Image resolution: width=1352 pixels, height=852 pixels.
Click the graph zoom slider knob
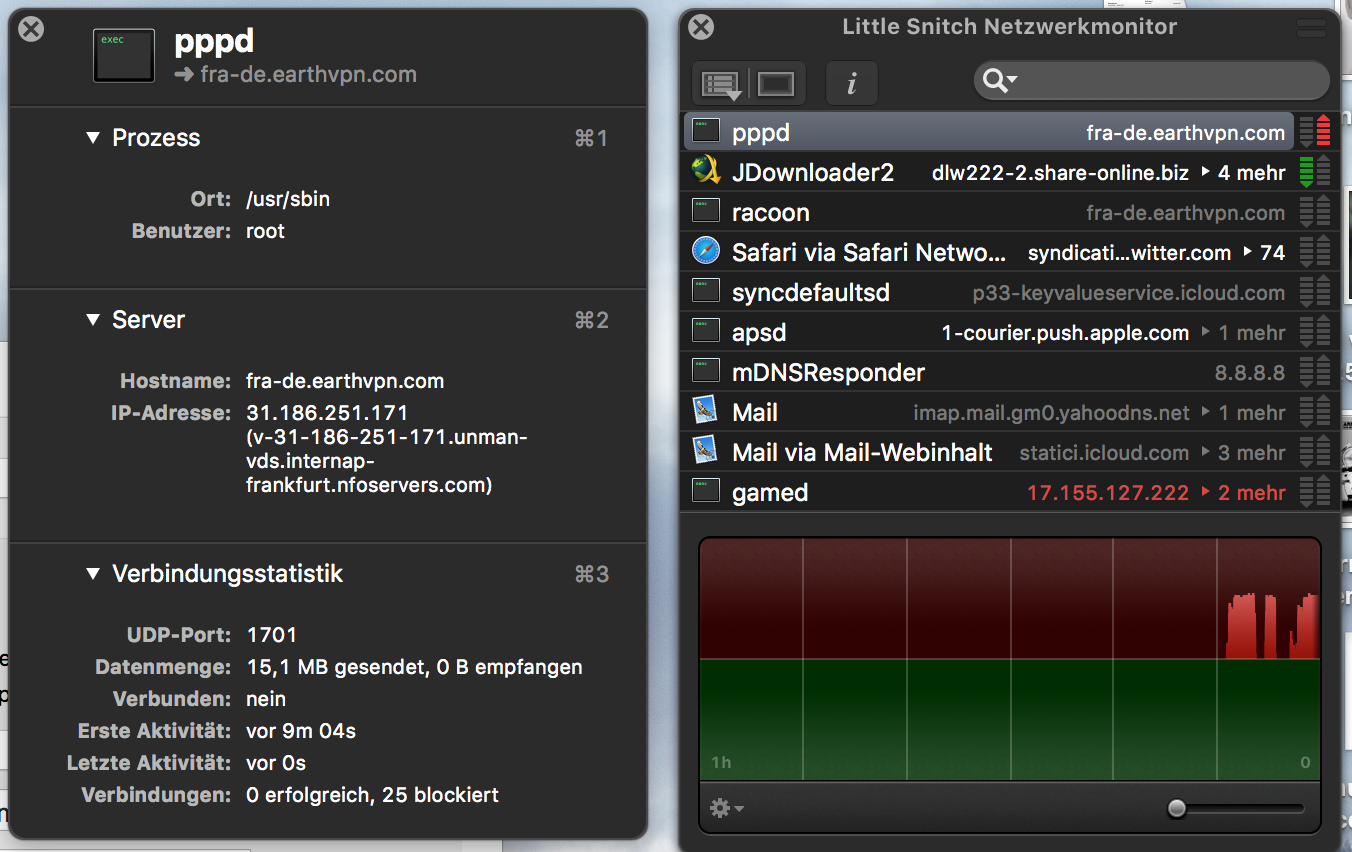pyautogui.click(x=1177, y=808)
